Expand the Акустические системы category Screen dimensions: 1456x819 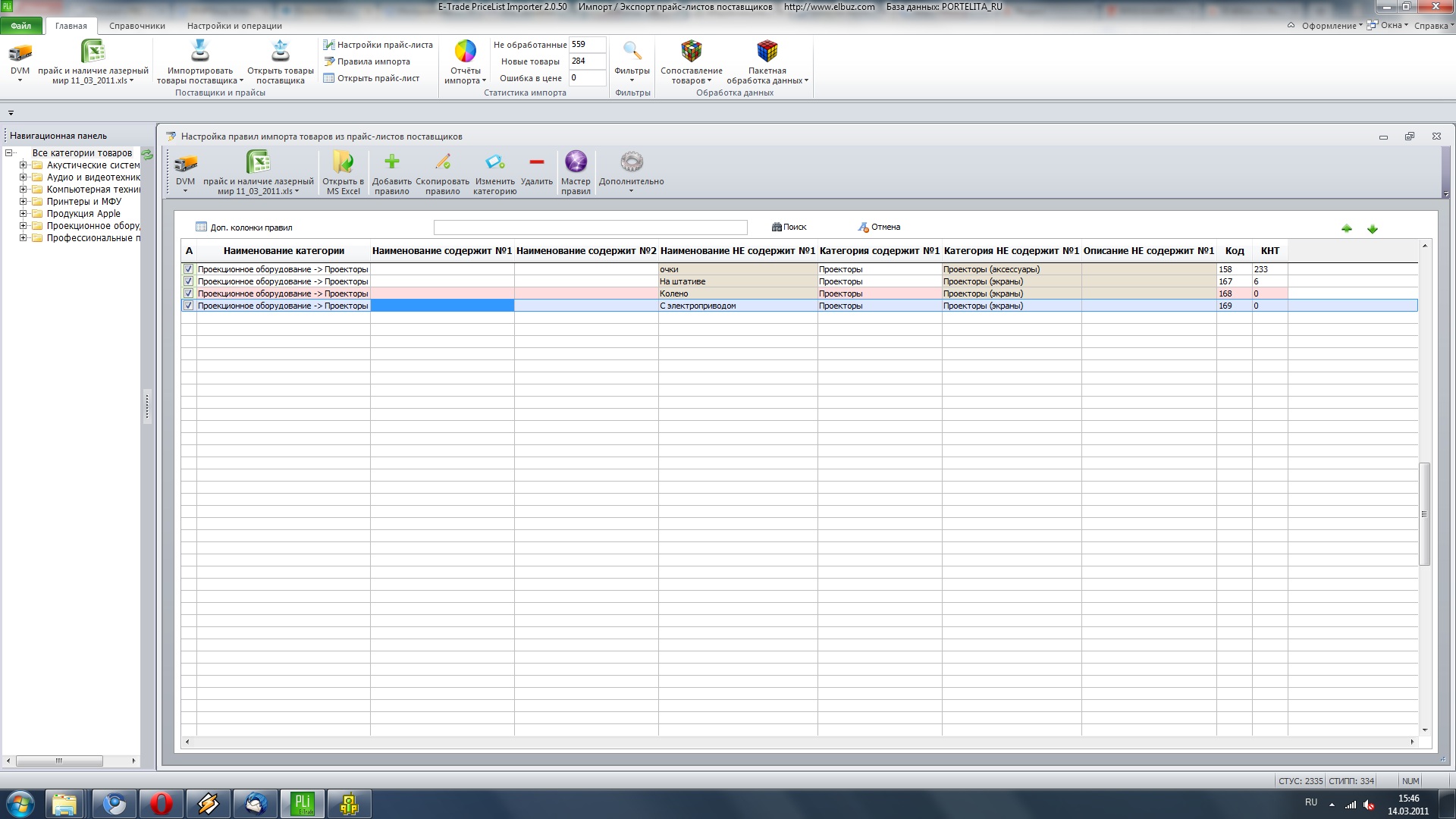24,165
